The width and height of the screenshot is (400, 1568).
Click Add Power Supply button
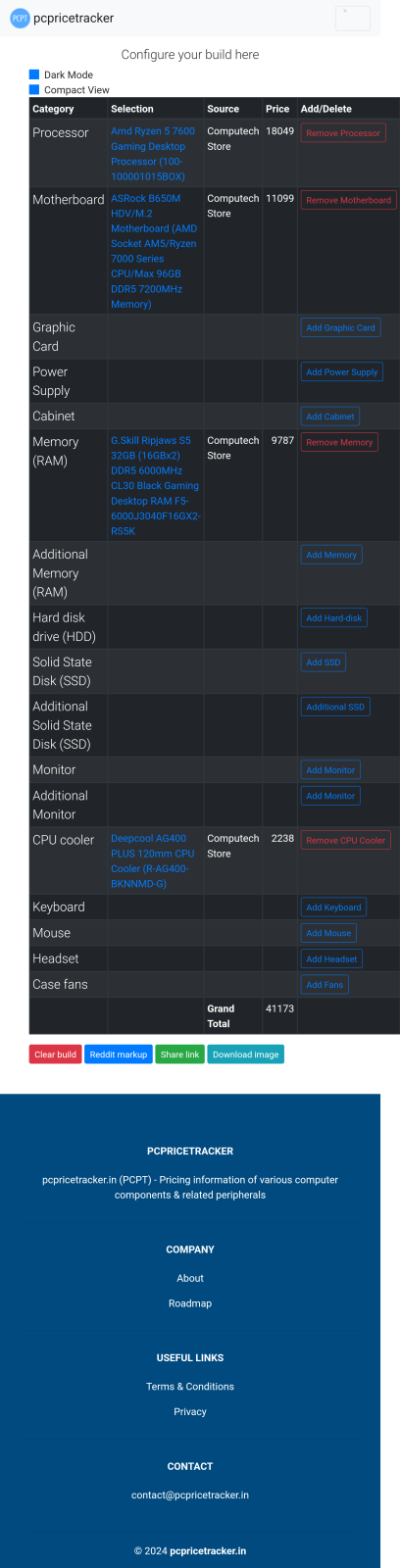(341, 372)
